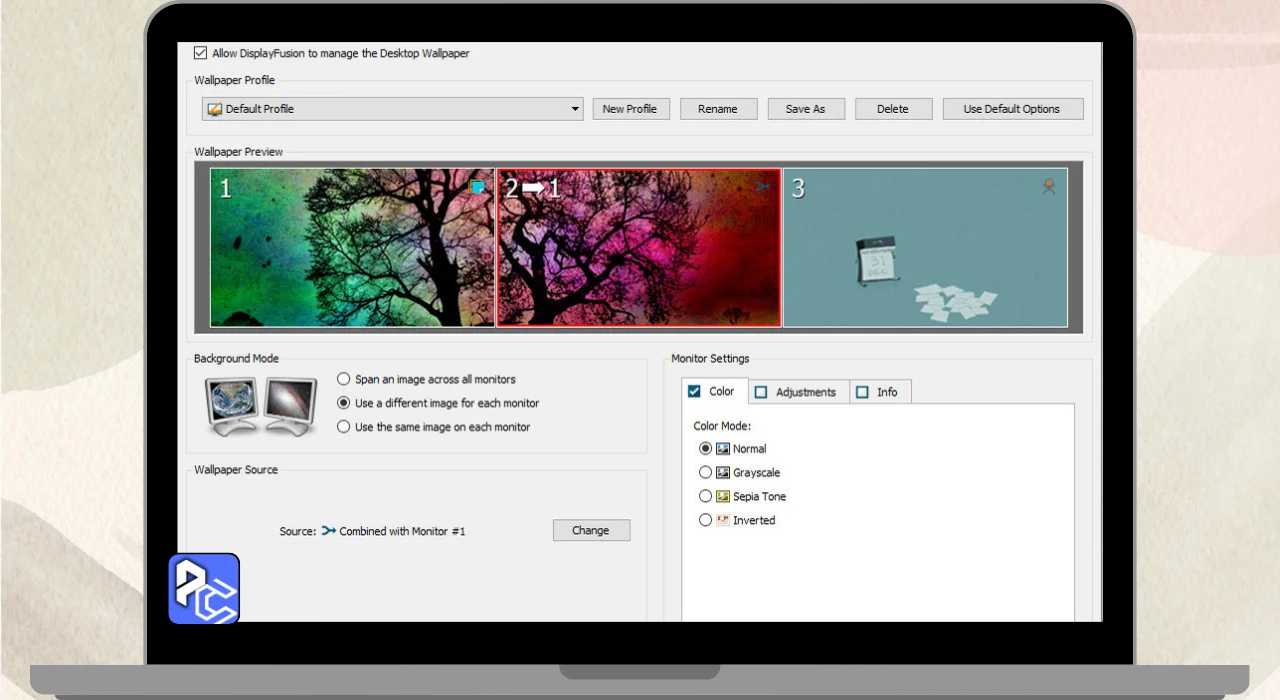Click the Combined with Monitor #1 source icon
1280x700 pixels.
click(x=329, y=531)
